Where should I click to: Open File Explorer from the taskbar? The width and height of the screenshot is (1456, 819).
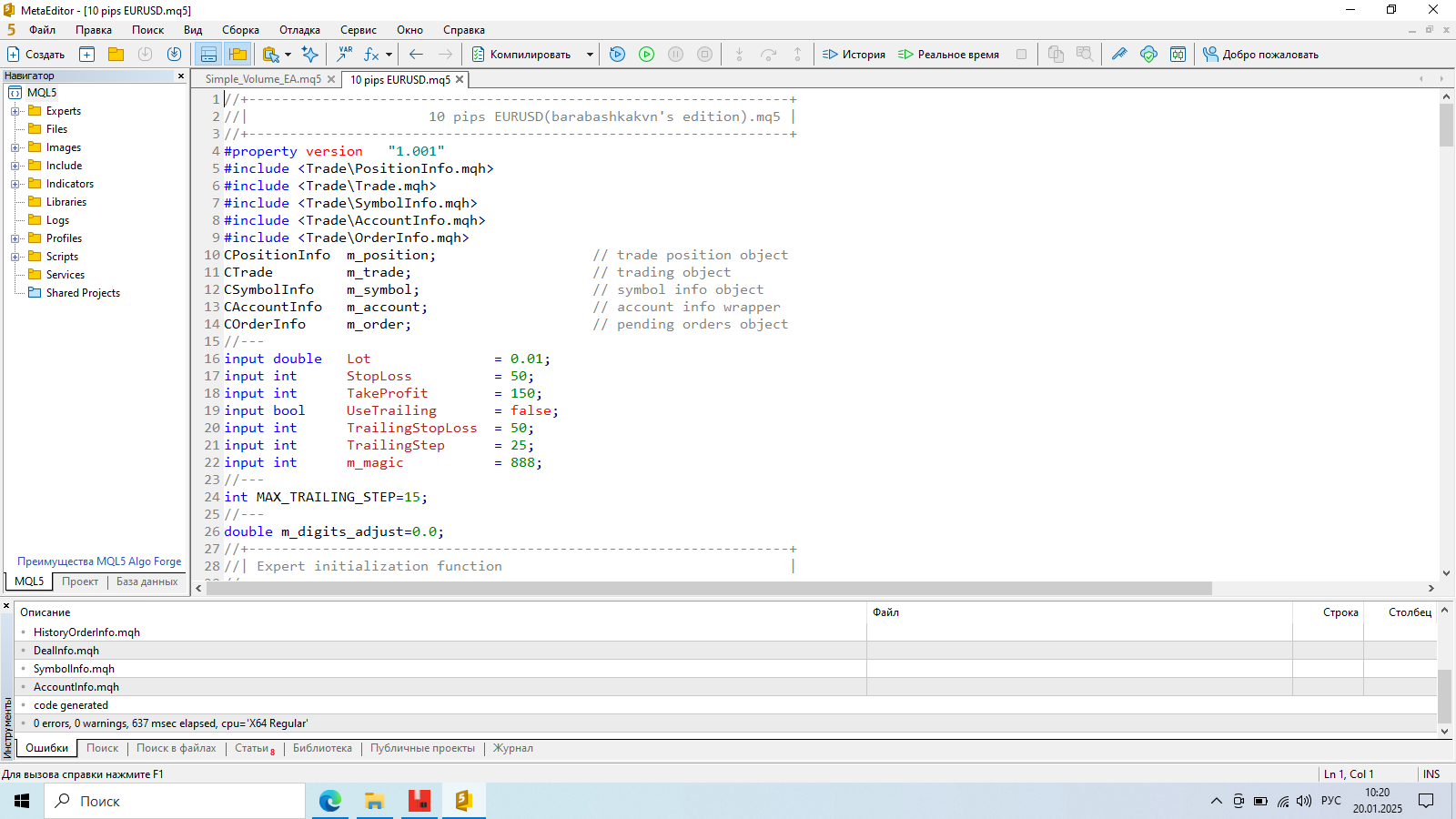coord(374,801)
